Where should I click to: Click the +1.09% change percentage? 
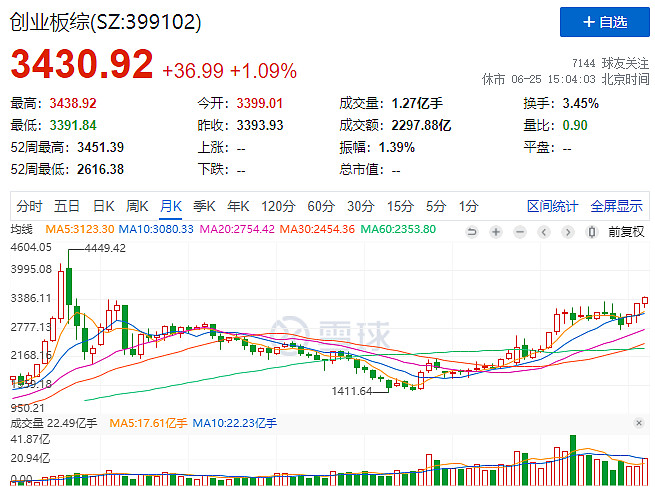tap(263, 71)
